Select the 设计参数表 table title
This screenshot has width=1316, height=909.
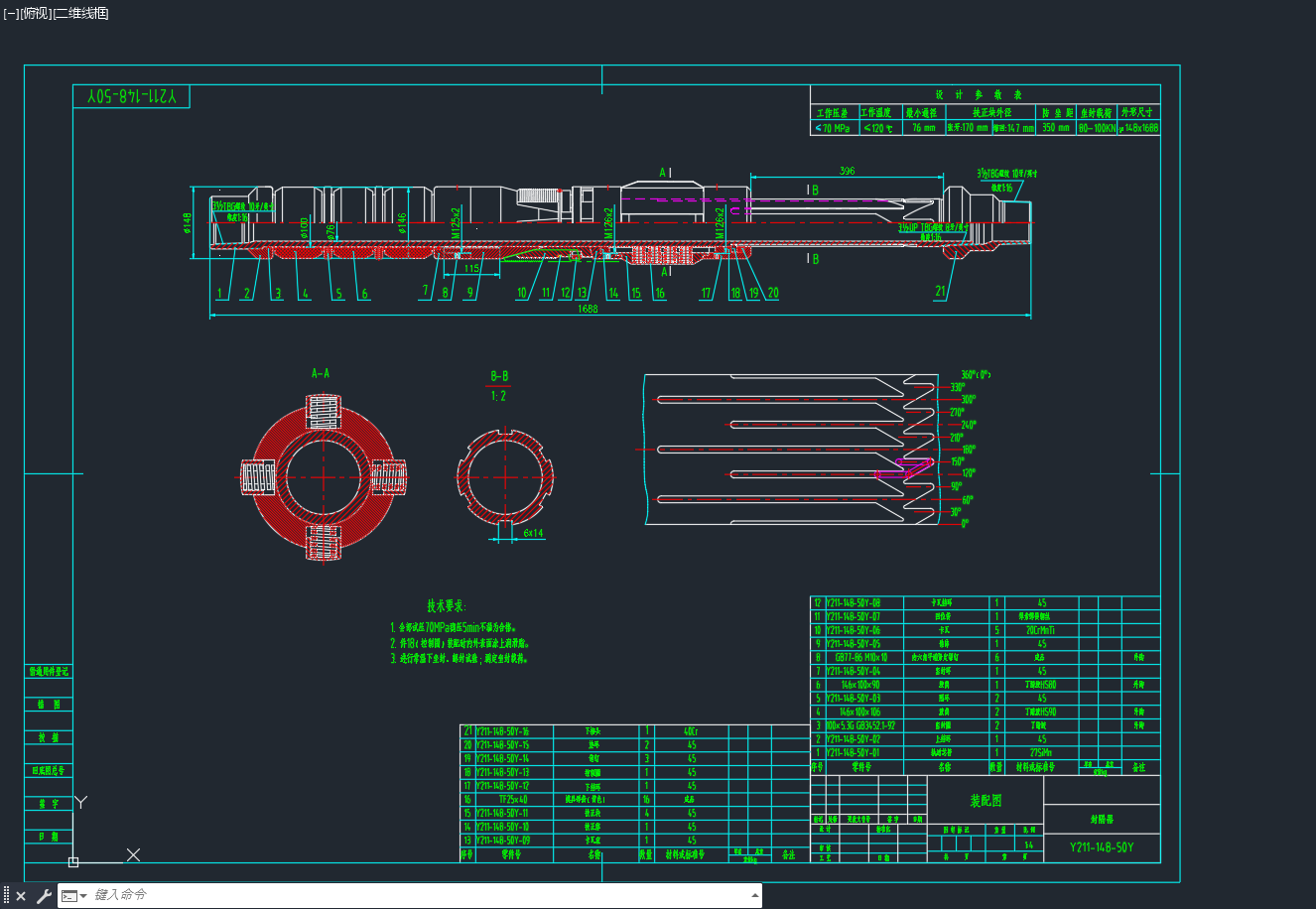click(x=979, y=95)
